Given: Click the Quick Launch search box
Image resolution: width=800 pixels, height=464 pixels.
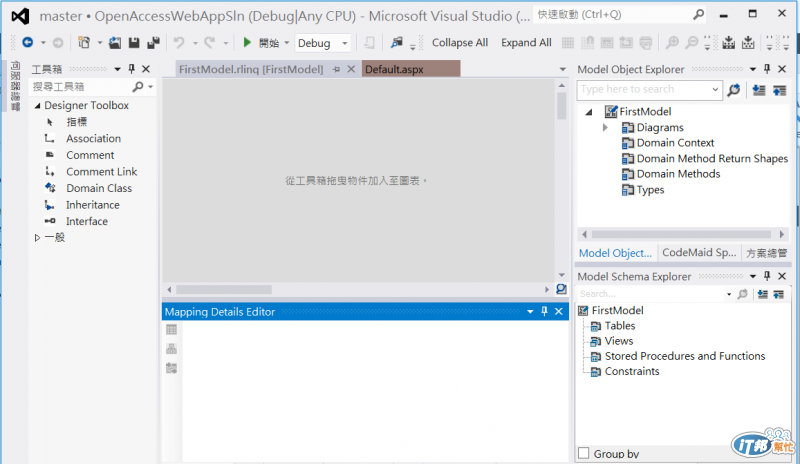Looking at the screenshot, I should pyautogui.click(x=620, y=15).
